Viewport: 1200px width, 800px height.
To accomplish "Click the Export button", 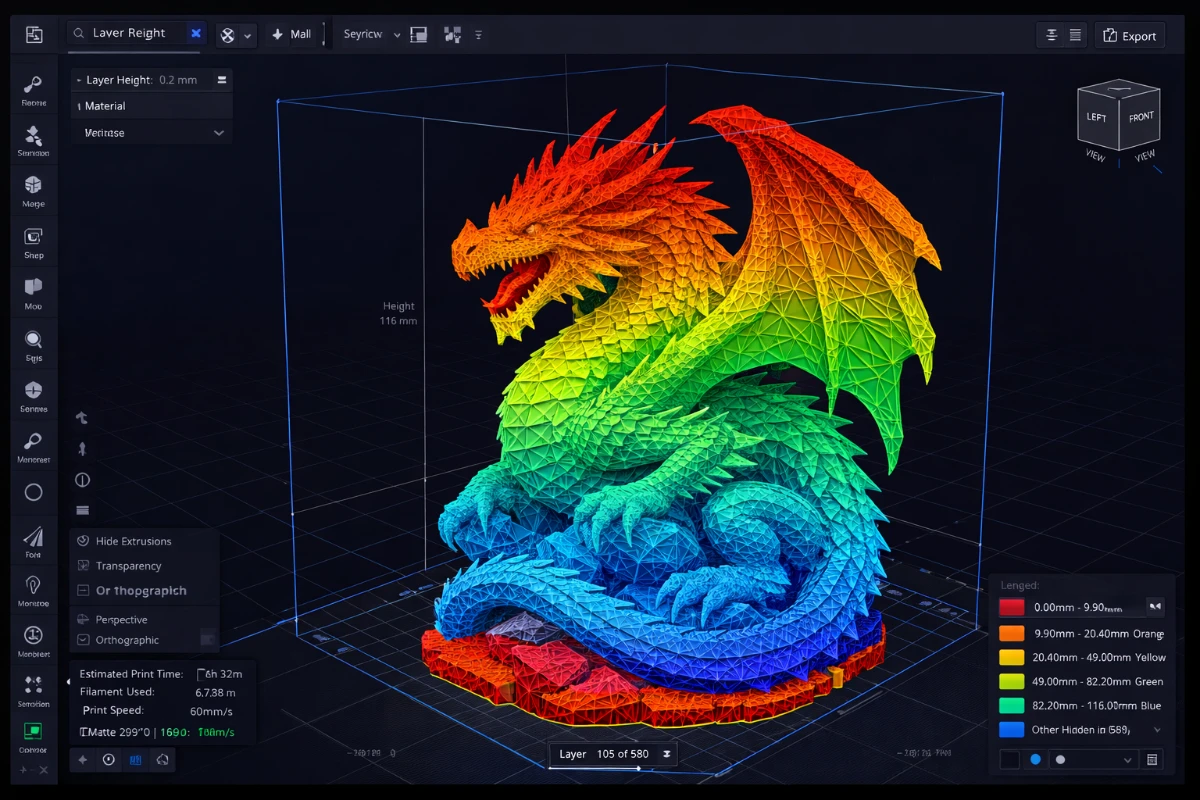I will pyautogui.click(x=1130, y=35).
